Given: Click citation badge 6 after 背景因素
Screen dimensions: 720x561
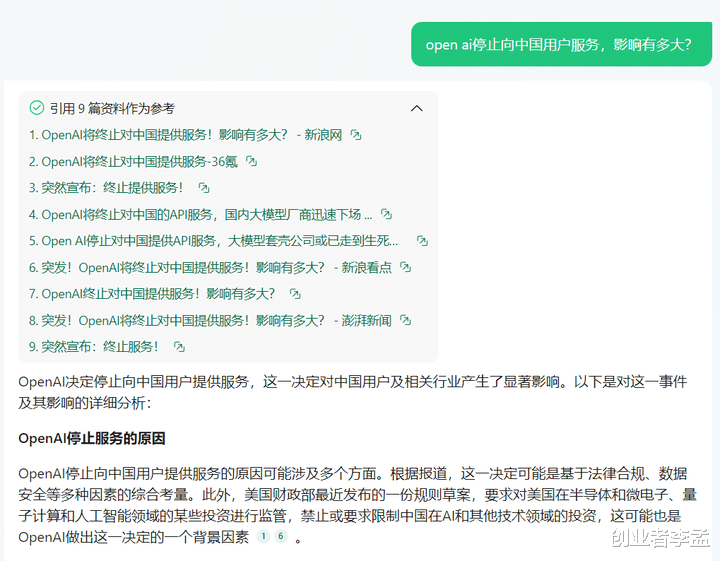Looking at the screenshot, I should pos(281,536).
